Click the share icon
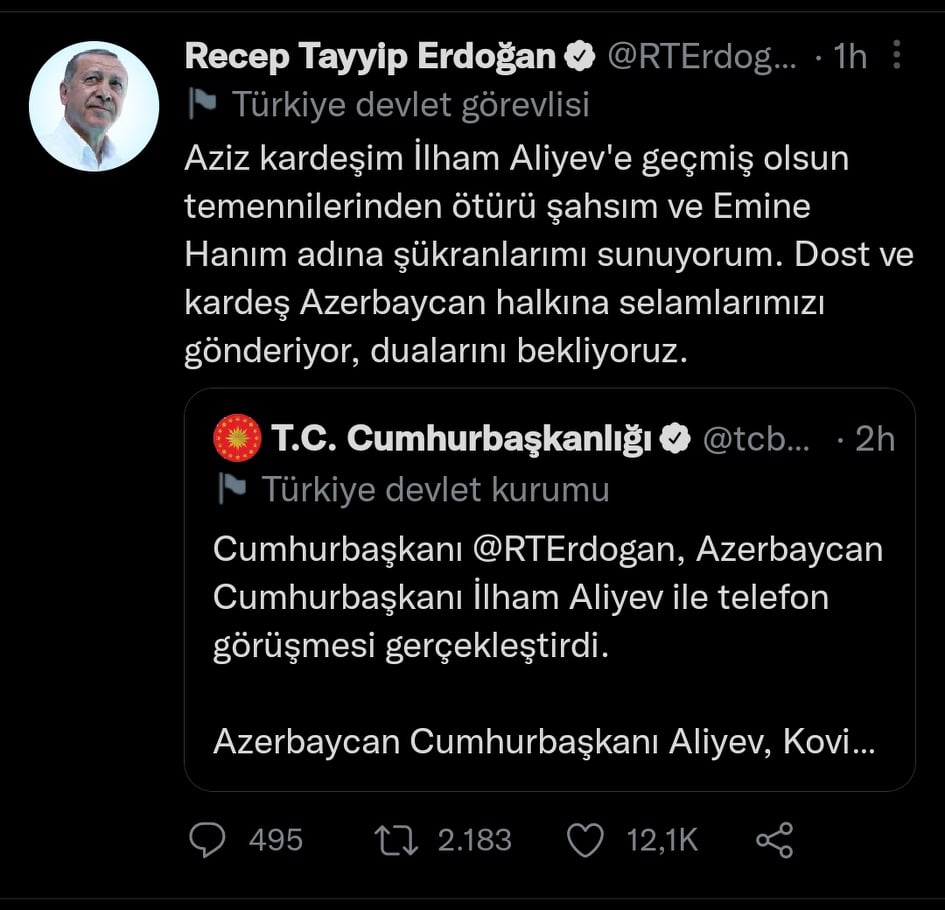The width and height of the screenshot is (945, 910). (x=774, y=839)
